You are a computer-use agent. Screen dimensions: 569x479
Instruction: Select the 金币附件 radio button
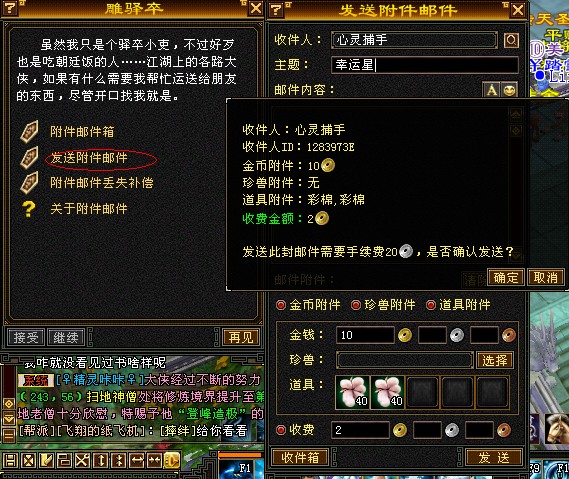281,305
